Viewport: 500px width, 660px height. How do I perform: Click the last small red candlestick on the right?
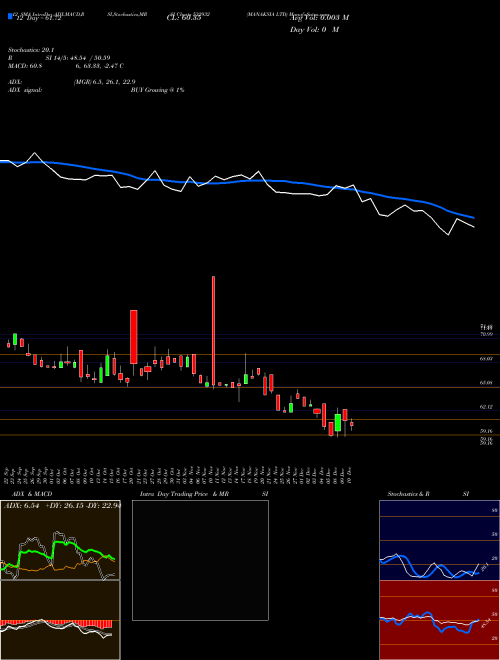(351, 424)
